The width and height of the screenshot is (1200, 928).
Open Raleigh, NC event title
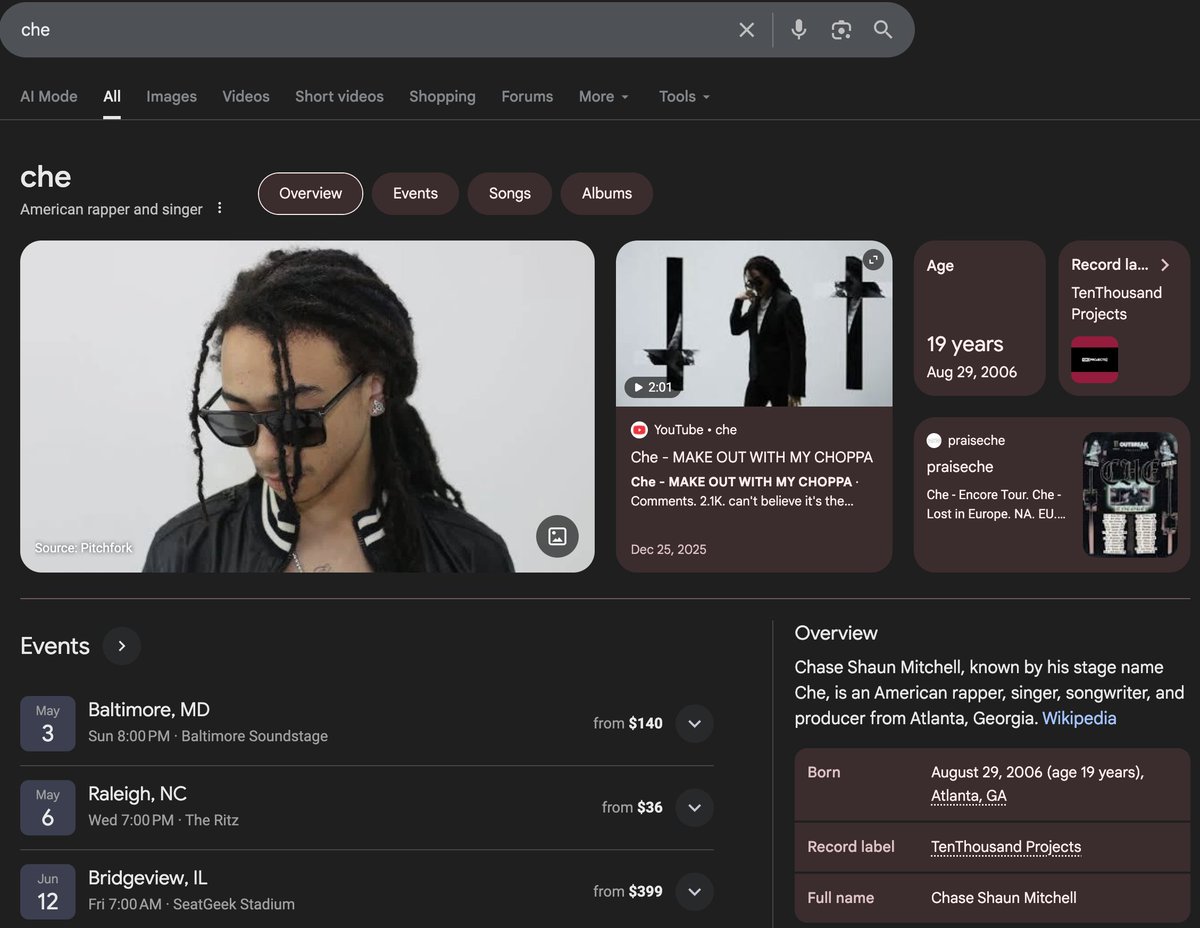click(x=137, y=793)
